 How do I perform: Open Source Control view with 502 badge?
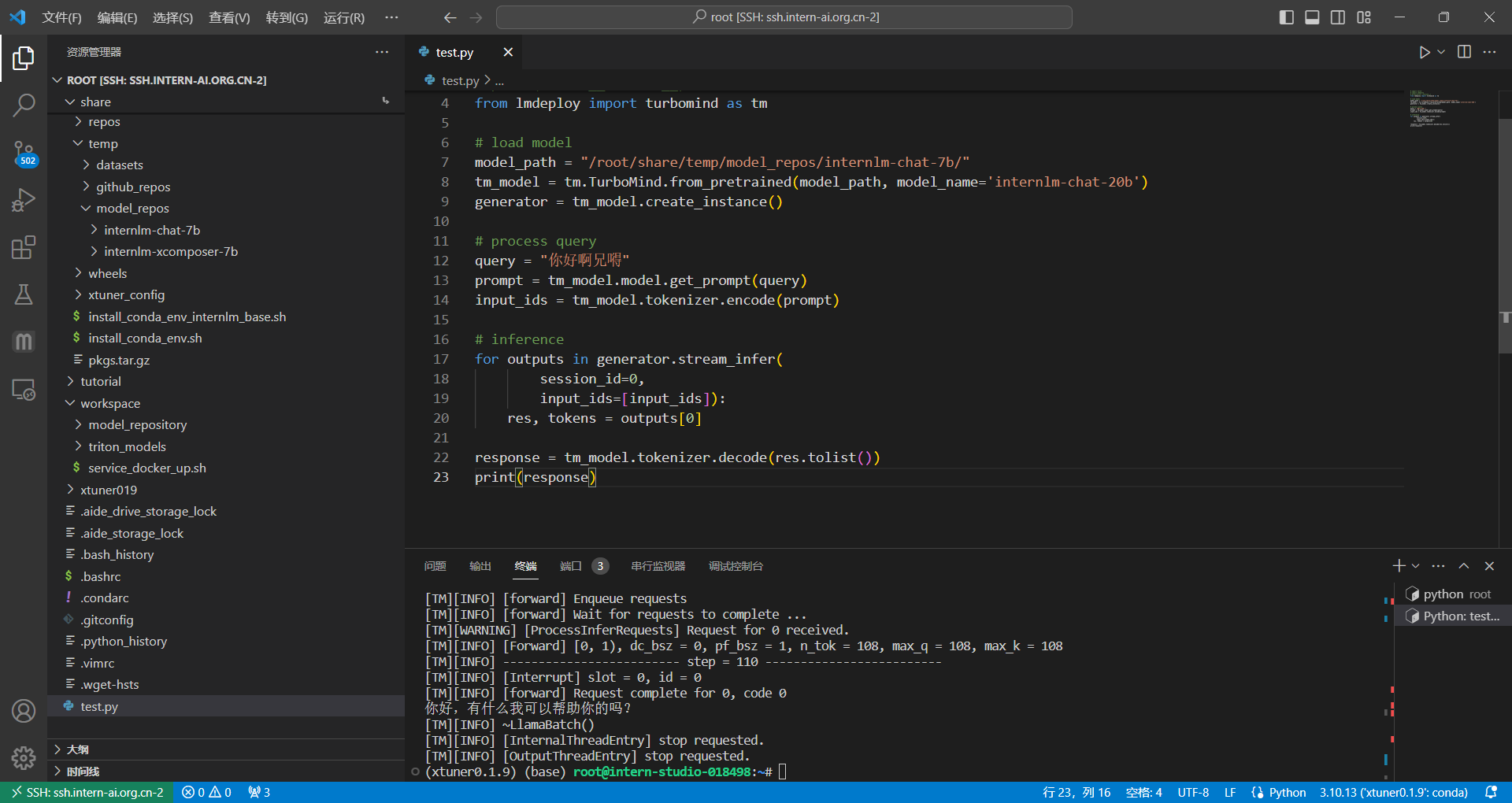tap(24, 153)
